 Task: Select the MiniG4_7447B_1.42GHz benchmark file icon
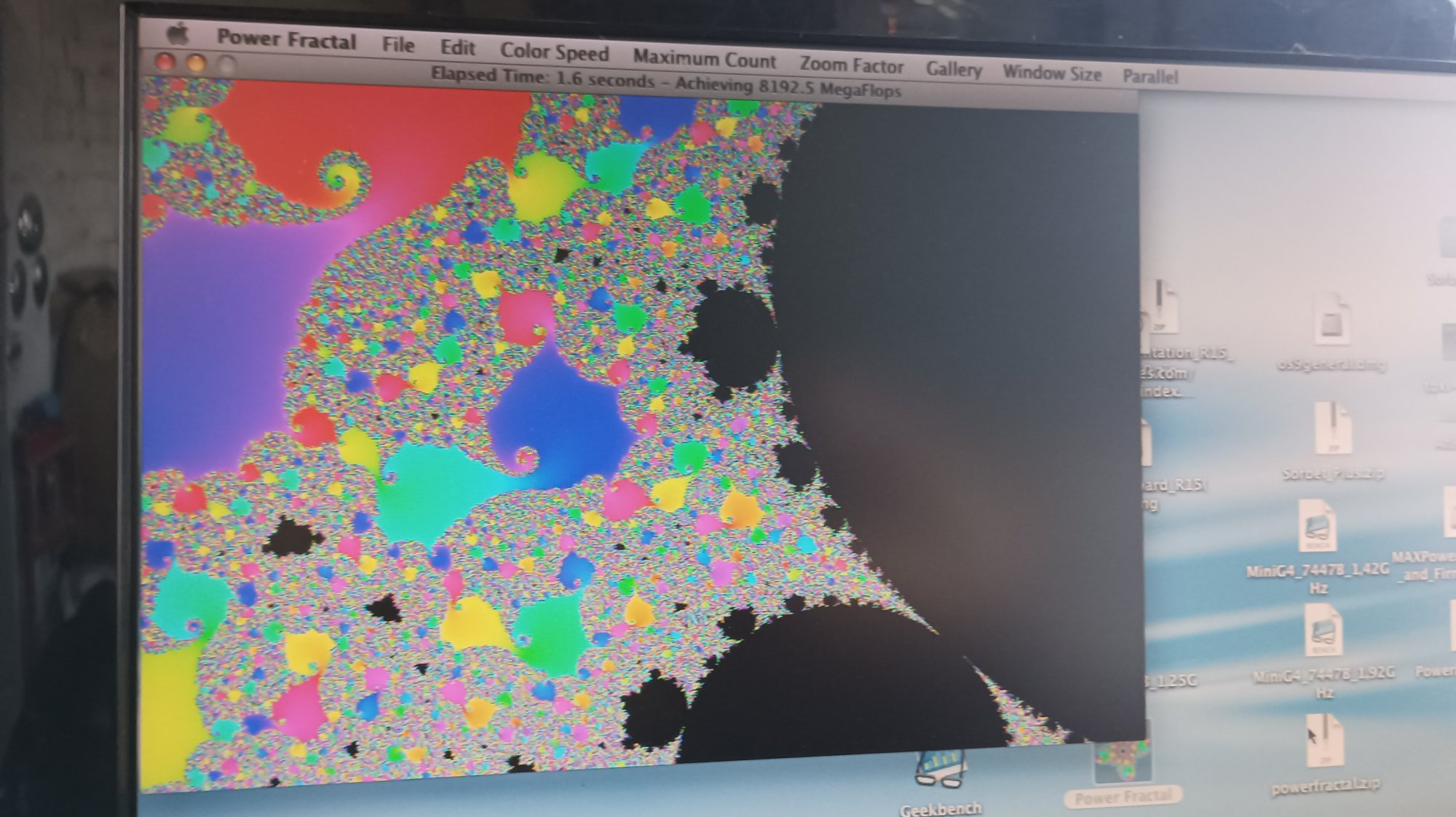coord(1317,526)
